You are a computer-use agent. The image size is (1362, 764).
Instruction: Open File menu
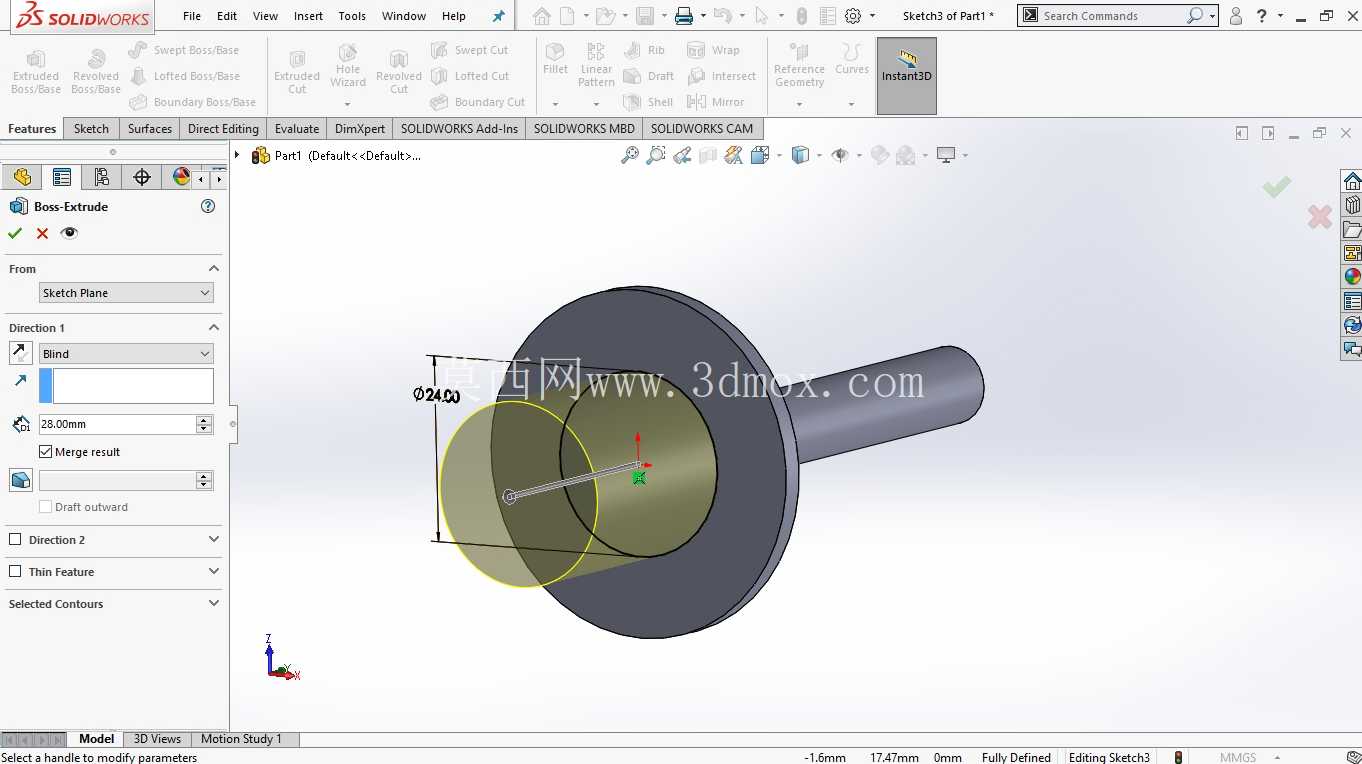[192, 16]
